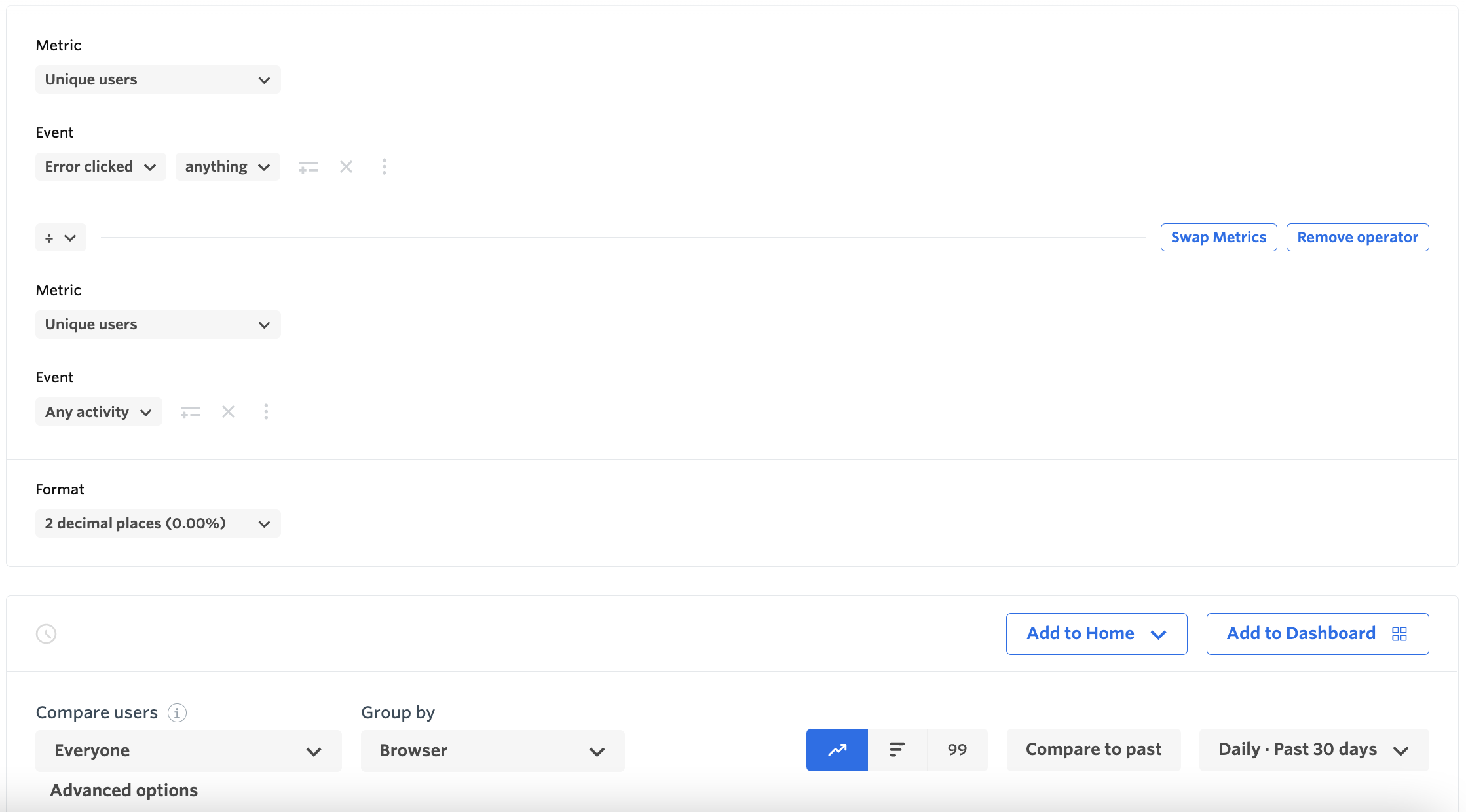Screen dimensions: 1466x812
Task: Open the anything target dropdown
Action: [x=227, y=166]
